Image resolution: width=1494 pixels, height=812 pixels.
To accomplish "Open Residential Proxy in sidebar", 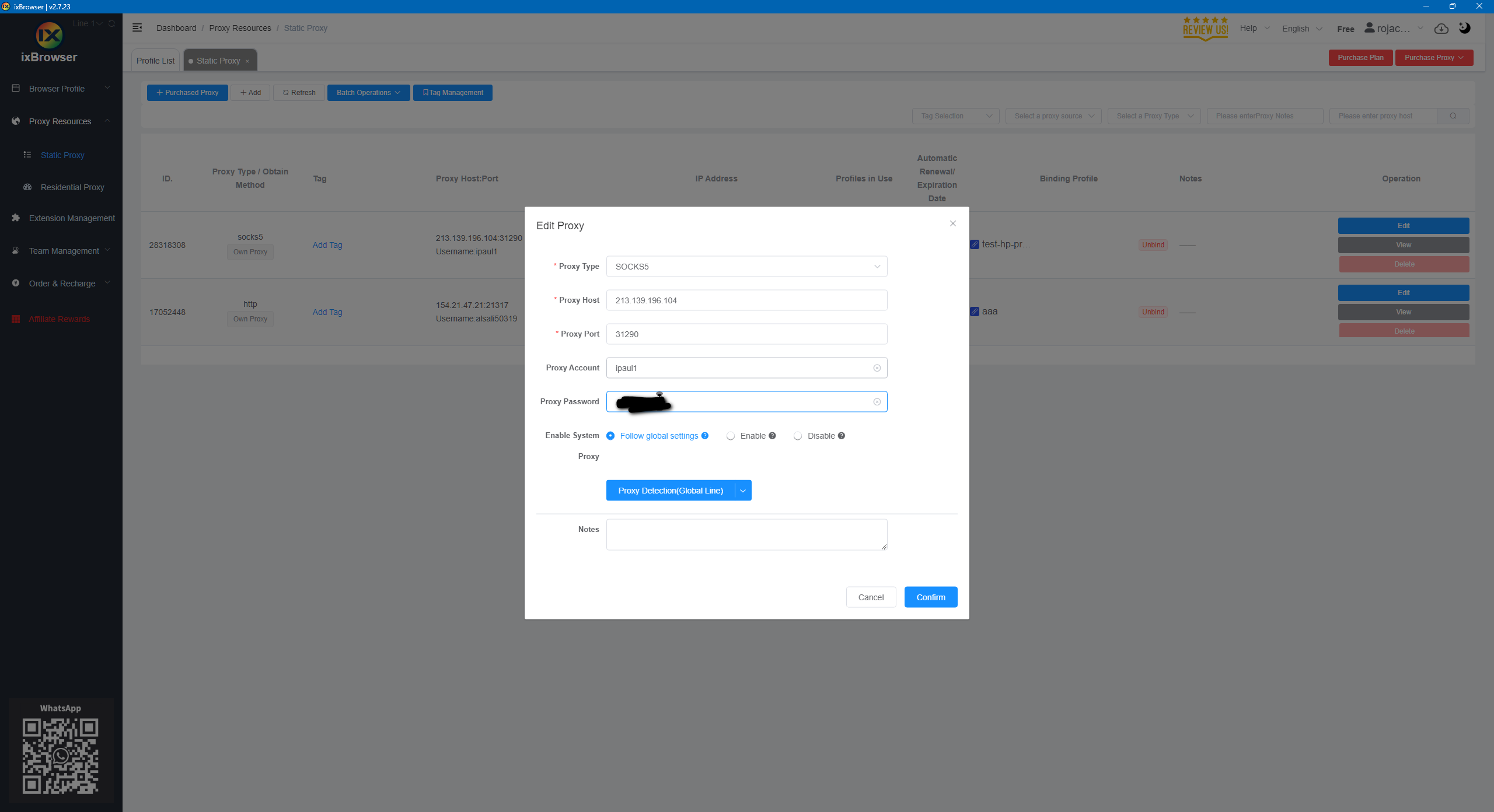I will pos(72,187).
